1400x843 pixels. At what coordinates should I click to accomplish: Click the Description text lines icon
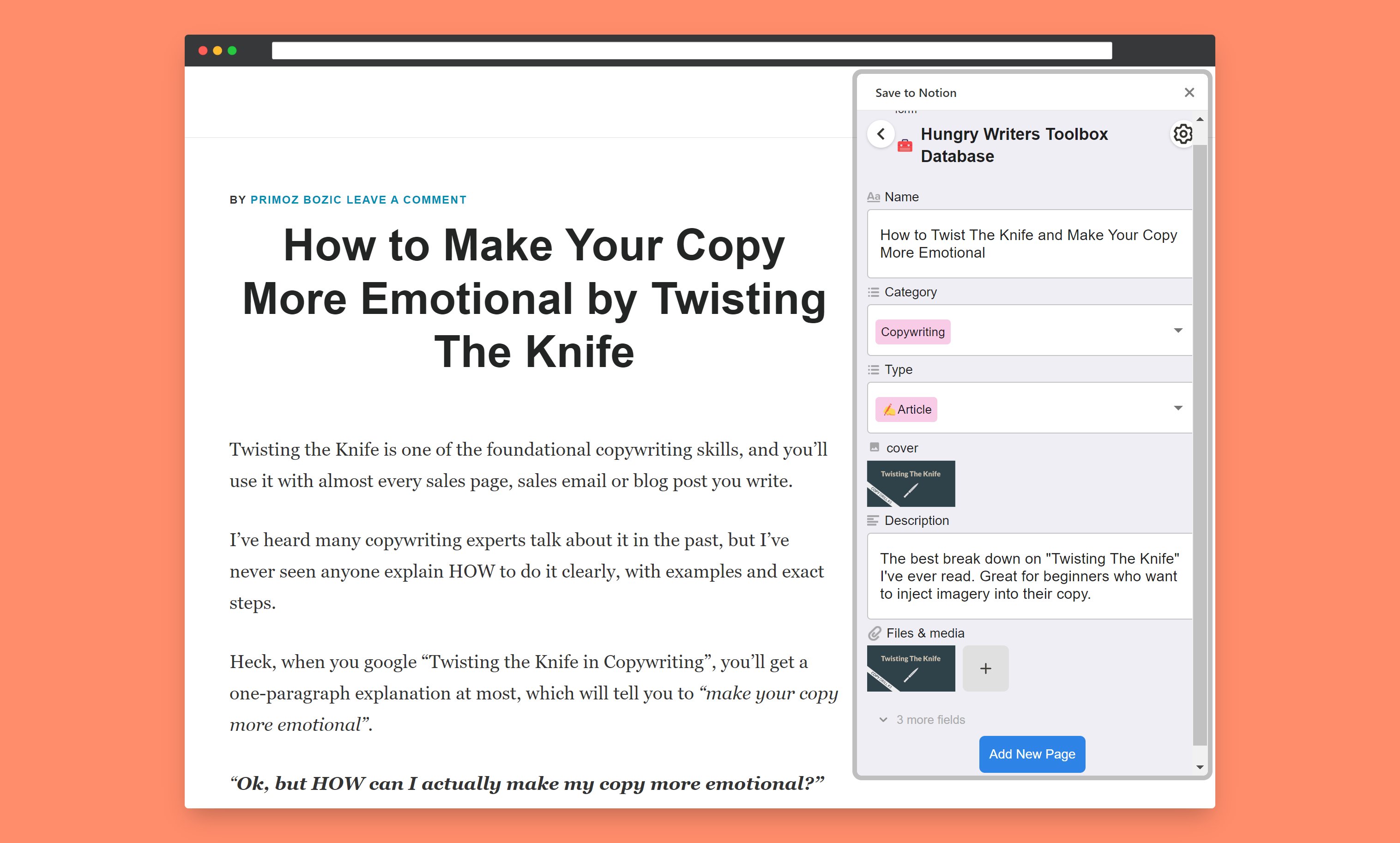(873, 520)
